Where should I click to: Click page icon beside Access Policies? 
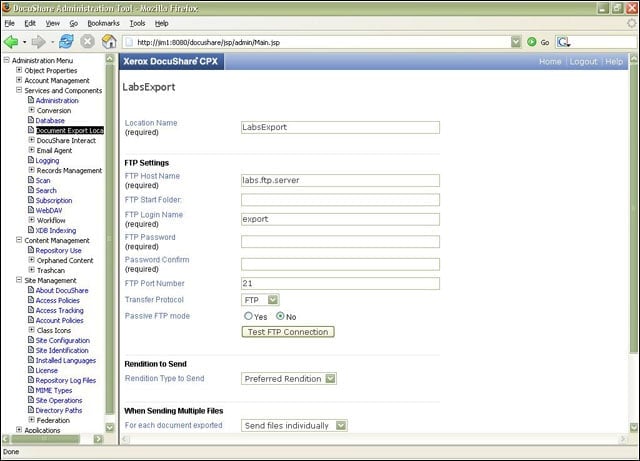(x=31, y=300)
